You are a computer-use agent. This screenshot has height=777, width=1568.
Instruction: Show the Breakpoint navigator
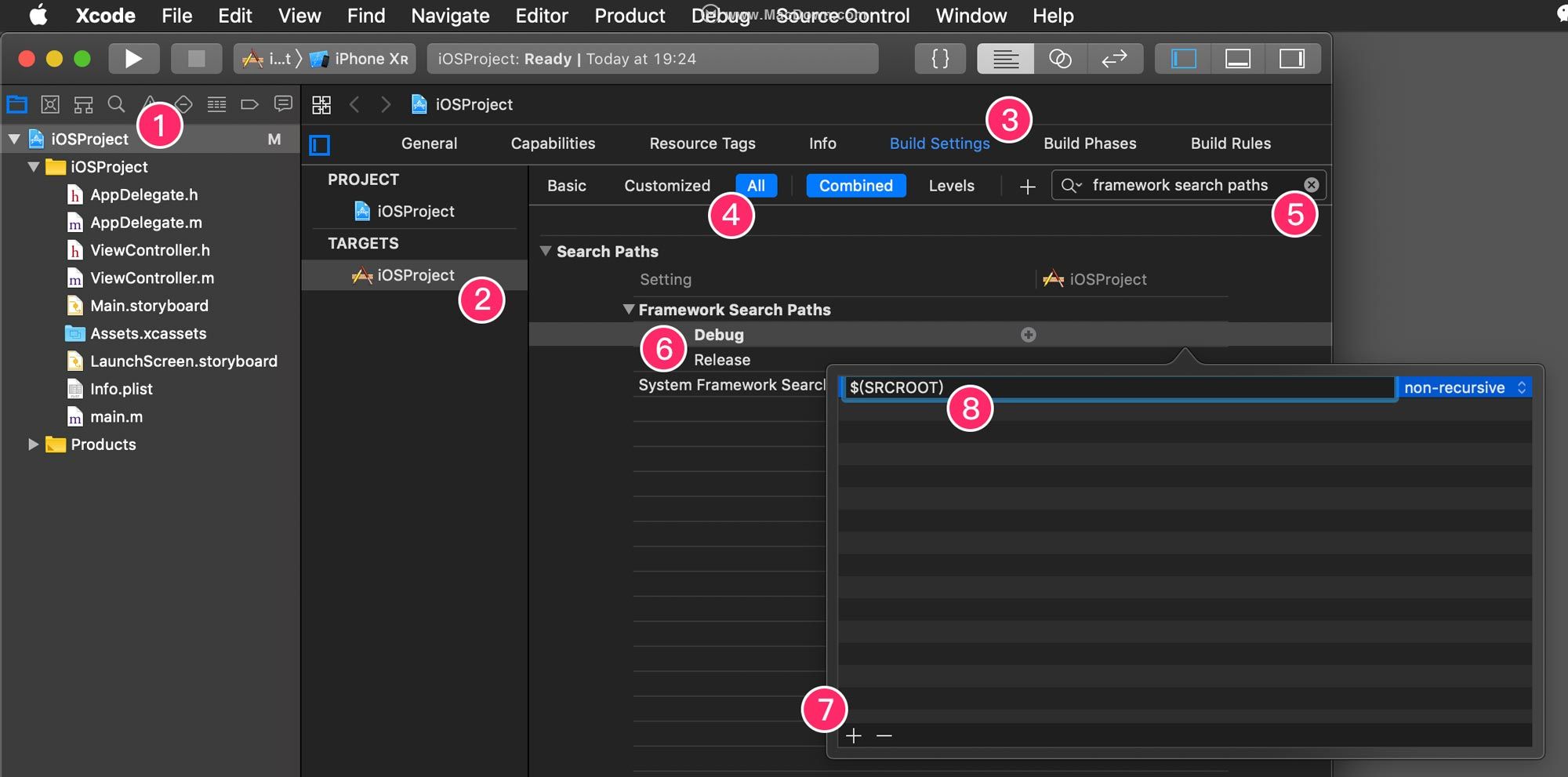pyautogui.click(x=249, y=104)
